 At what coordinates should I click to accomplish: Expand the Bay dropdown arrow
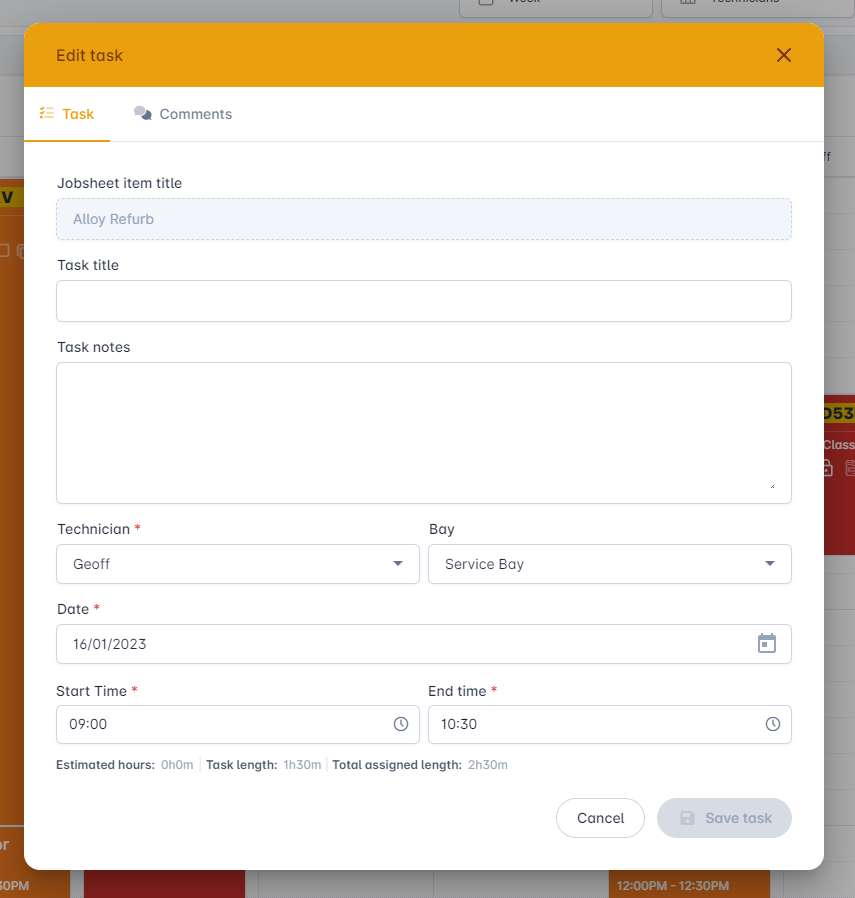pyautogui.click(x=770, y=564)
